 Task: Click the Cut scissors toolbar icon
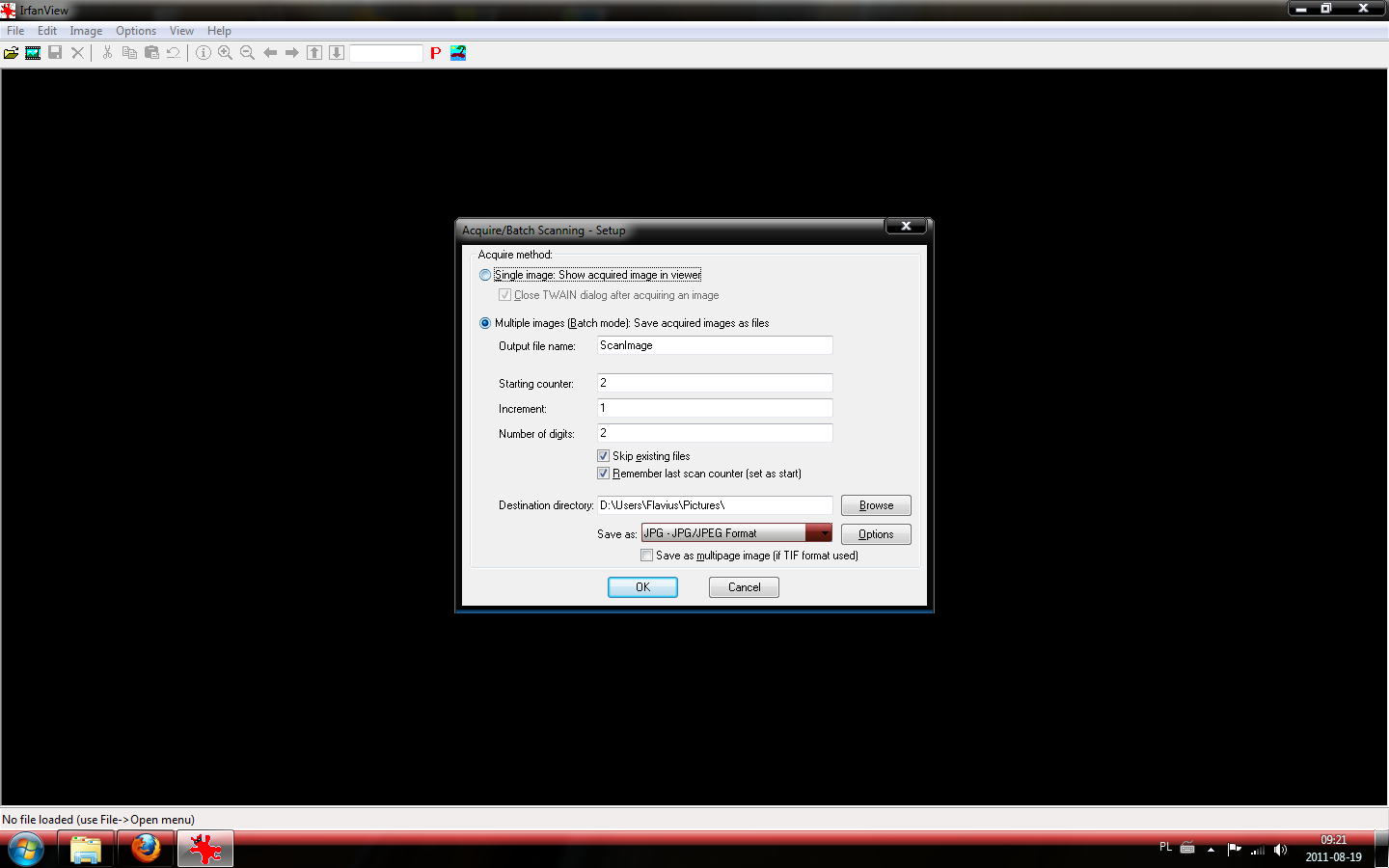(x=107, y=53)
